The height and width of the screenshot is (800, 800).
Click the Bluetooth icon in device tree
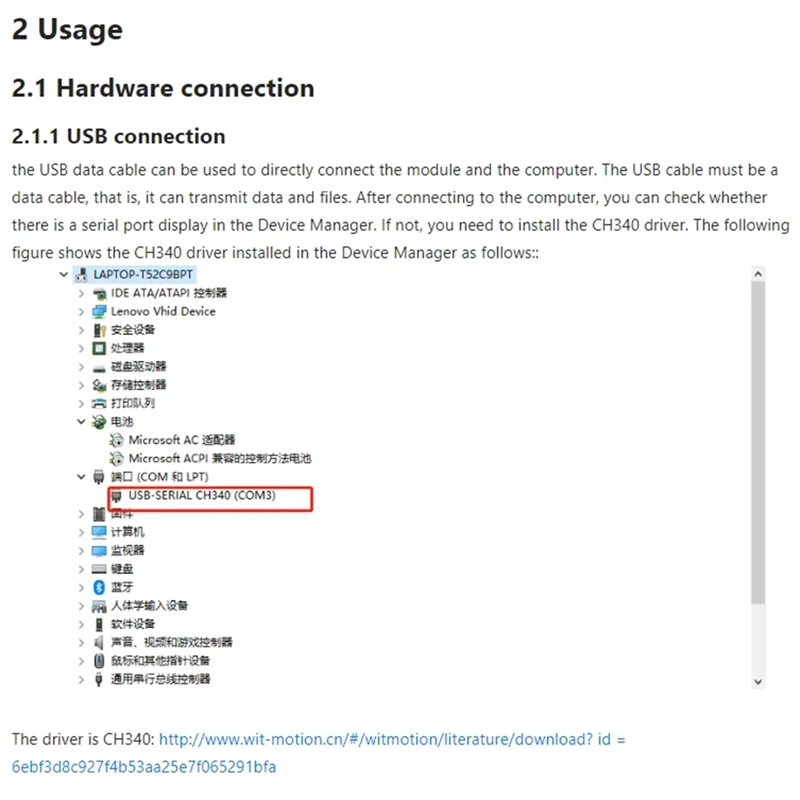pos(99,587)
